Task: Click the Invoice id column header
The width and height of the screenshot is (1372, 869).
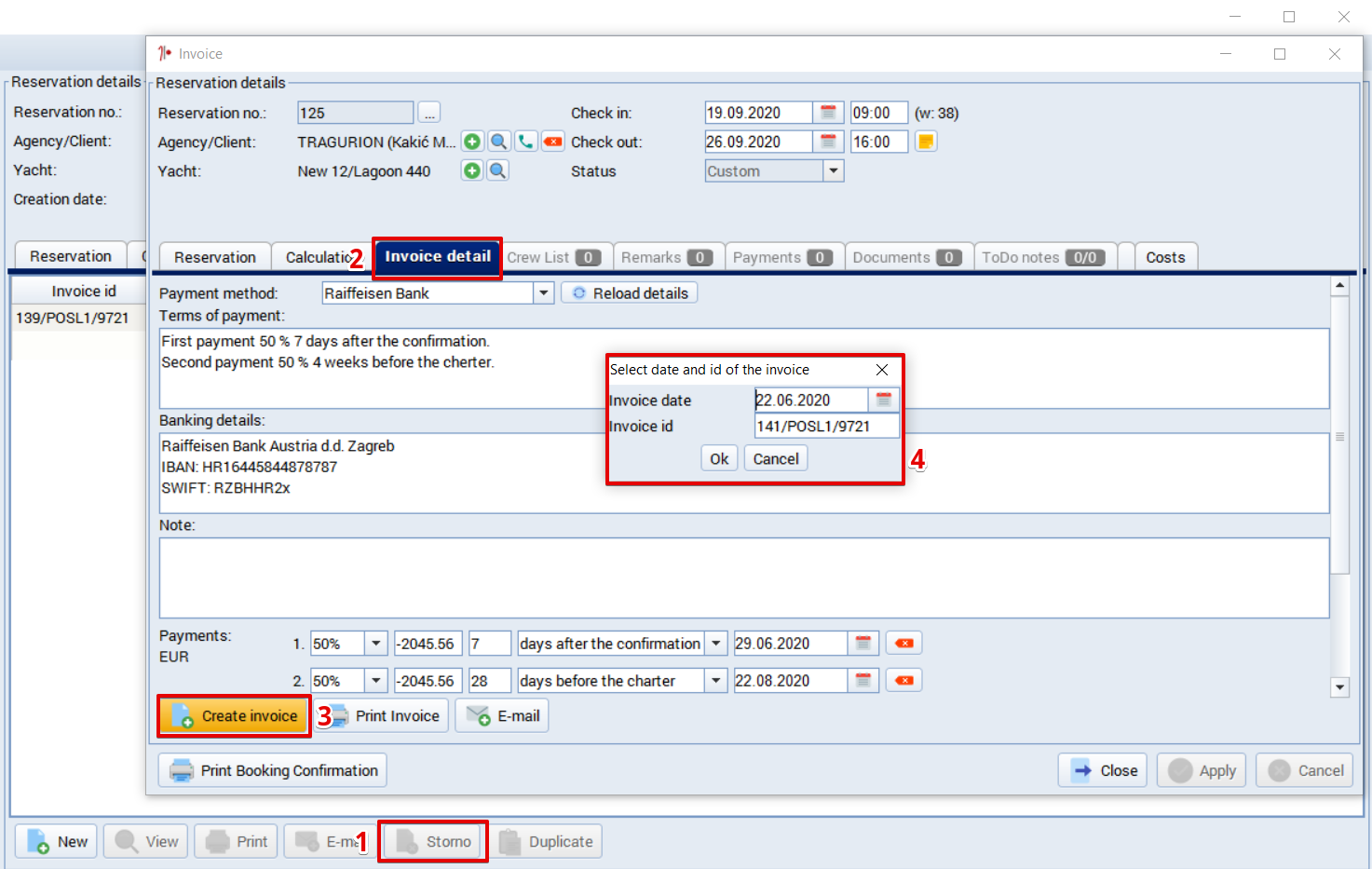Action: coord(82,292)
